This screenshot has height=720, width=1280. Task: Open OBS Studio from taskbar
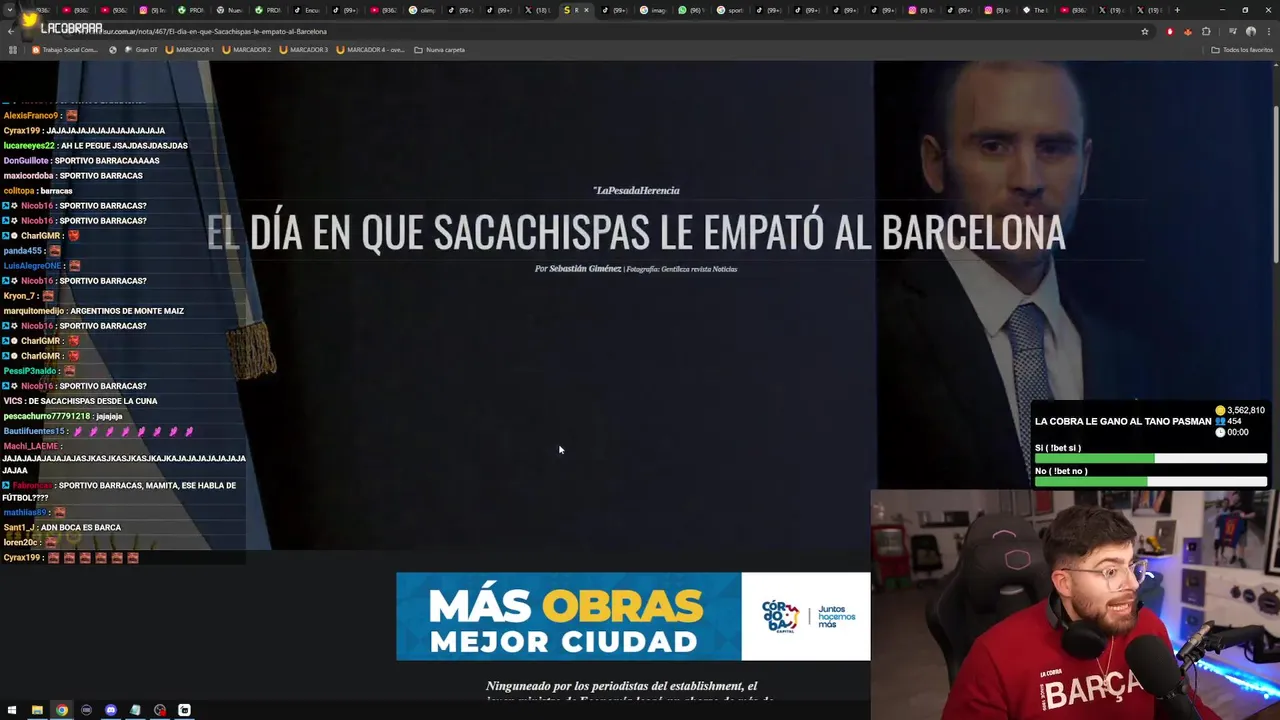(x=160, y=710)
